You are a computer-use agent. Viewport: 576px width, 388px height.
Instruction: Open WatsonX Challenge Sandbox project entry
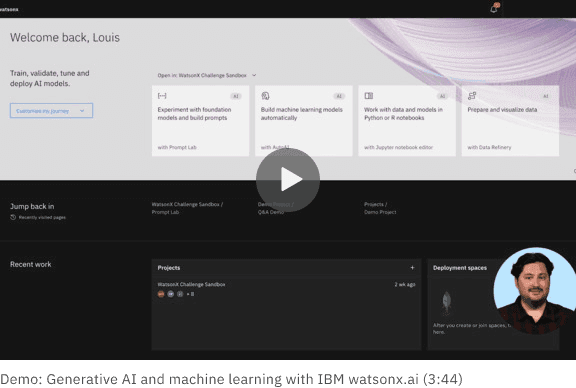click(191, 284)
